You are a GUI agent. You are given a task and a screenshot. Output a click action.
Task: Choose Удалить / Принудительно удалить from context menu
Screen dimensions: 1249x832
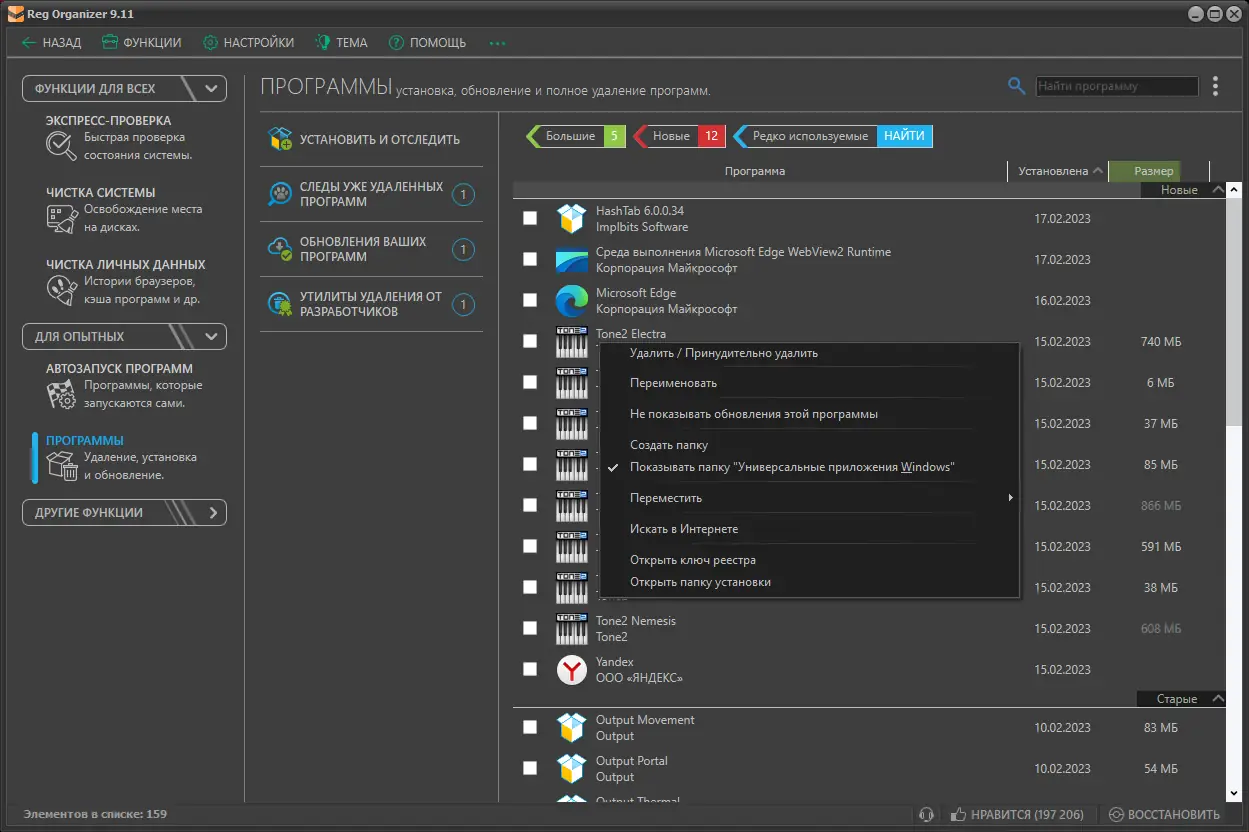[724, 353]
